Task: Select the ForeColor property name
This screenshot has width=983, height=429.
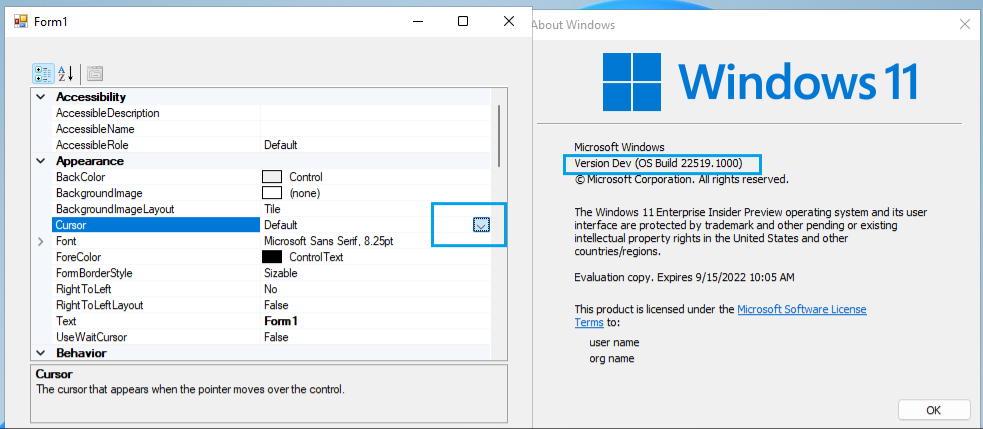Action: (78, 257)
